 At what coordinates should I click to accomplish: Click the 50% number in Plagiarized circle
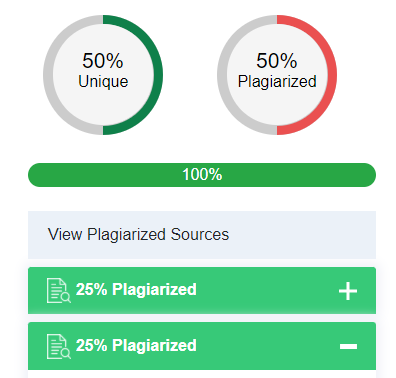click(x=277, y=61)
